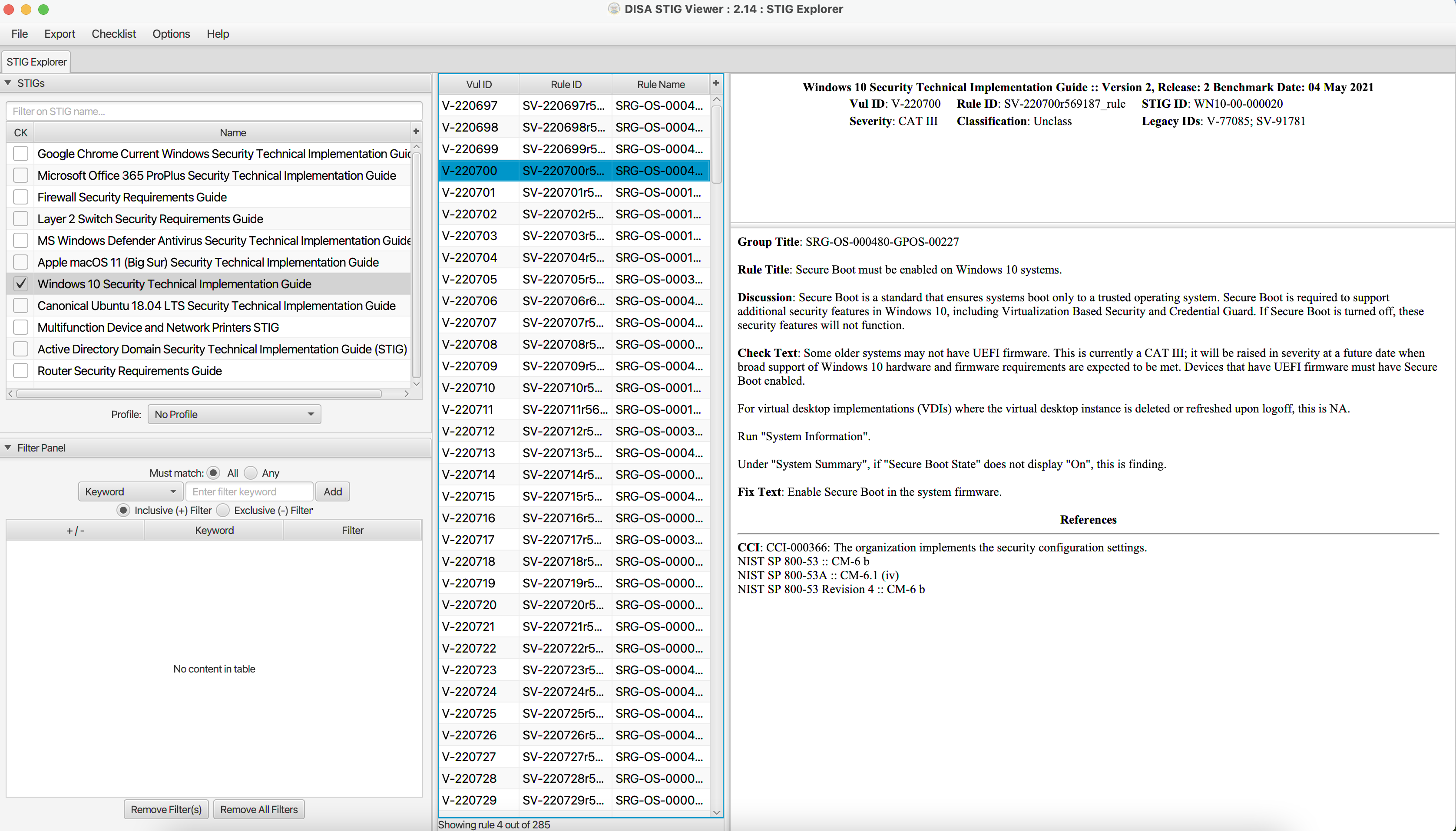Screen dimensions: 1456x831
Task: Enable Inclusive filter radio button
Action: click(122, 510)
